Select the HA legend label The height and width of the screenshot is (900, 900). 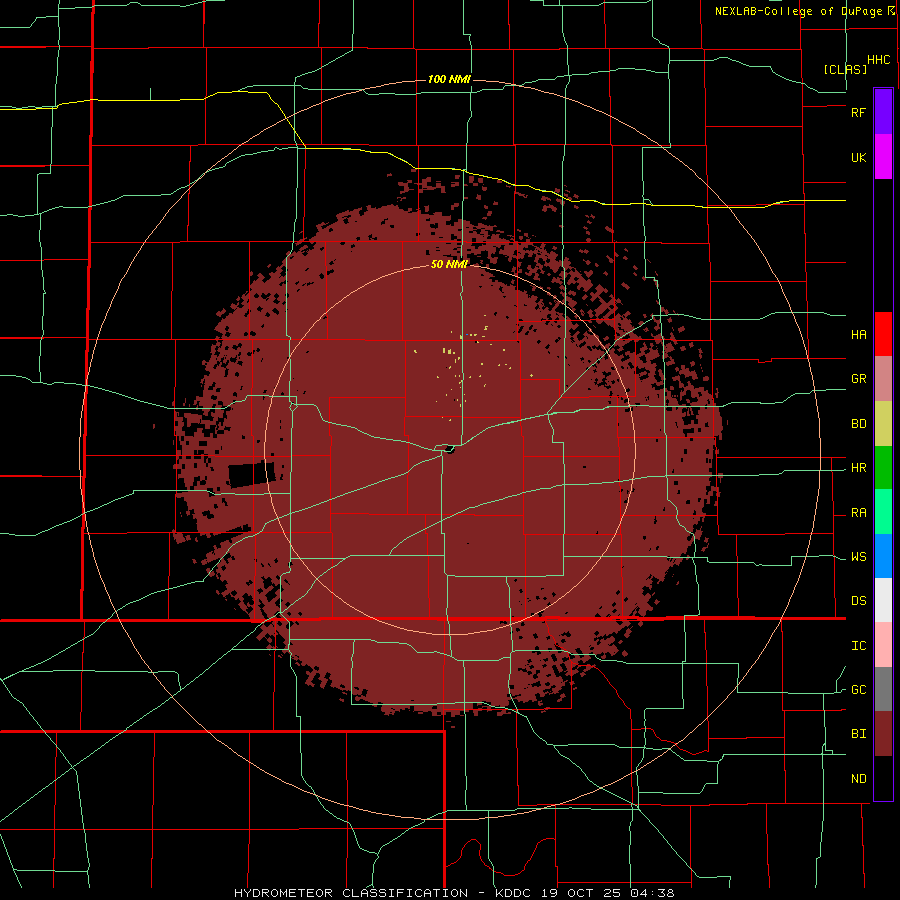click(858, 335)
